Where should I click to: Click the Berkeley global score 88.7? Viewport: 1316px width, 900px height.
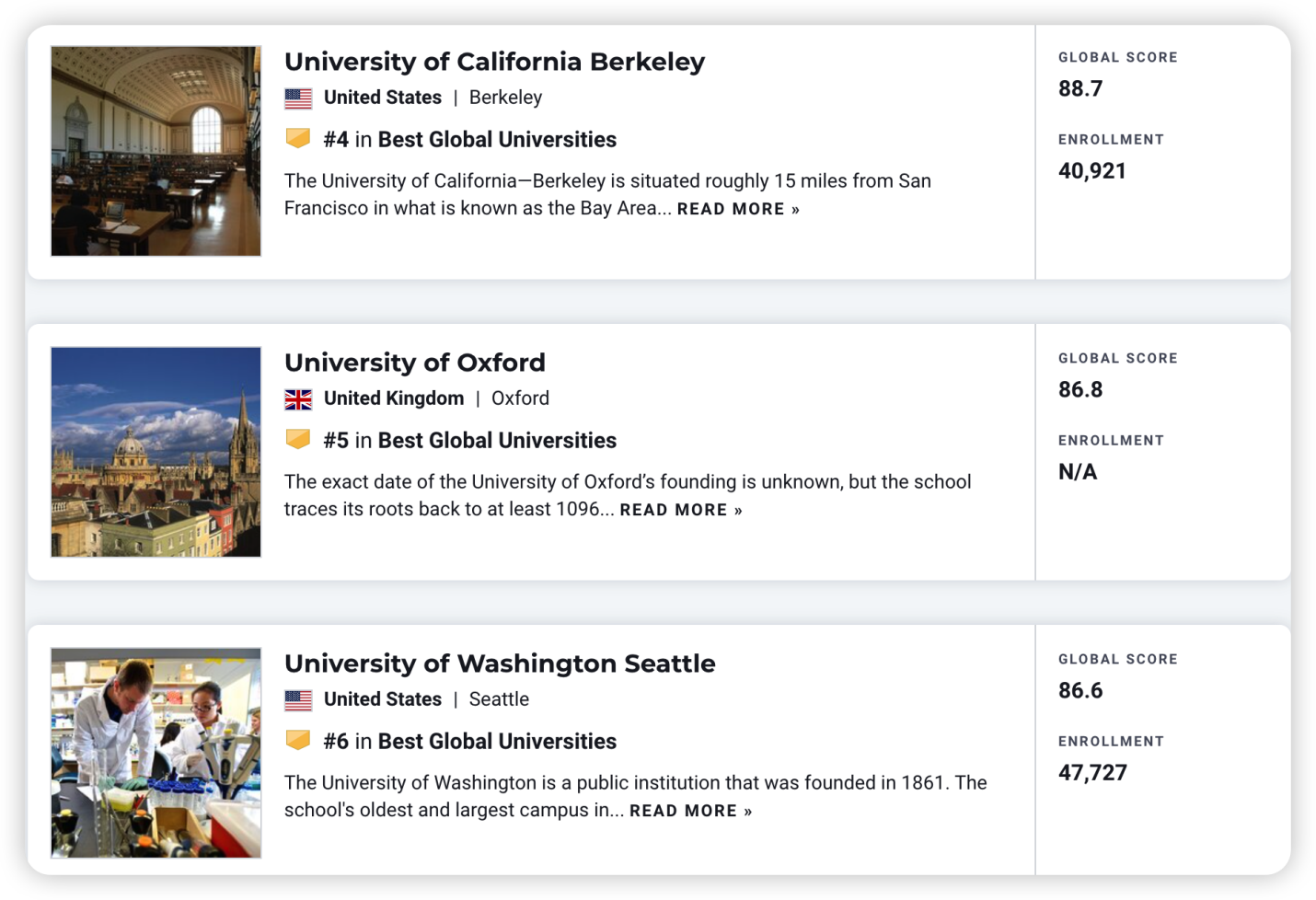[1080, 88]
